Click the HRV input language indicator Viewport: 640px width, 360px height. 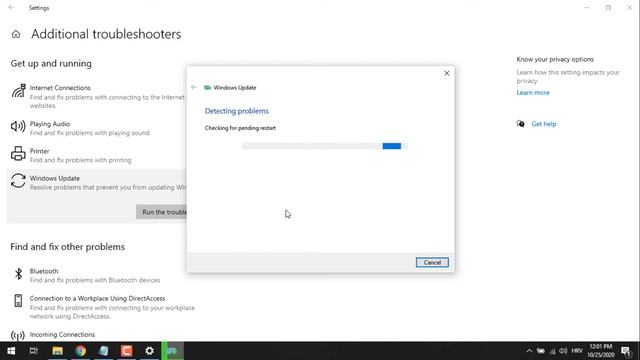tap(577, 351)
